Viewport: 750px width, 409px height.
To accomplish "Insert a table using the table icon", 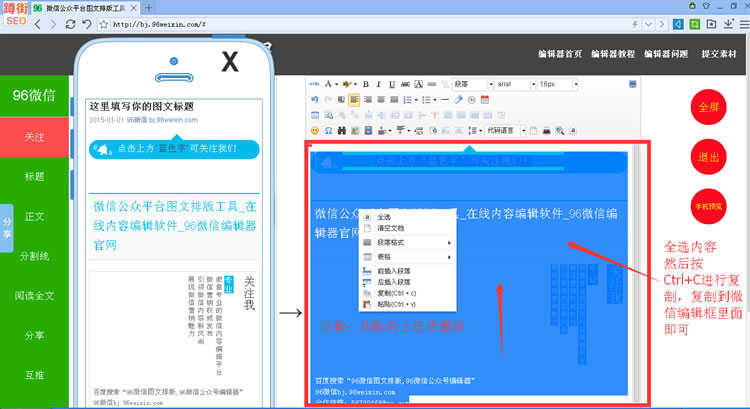I will click(x=315, y=115).
